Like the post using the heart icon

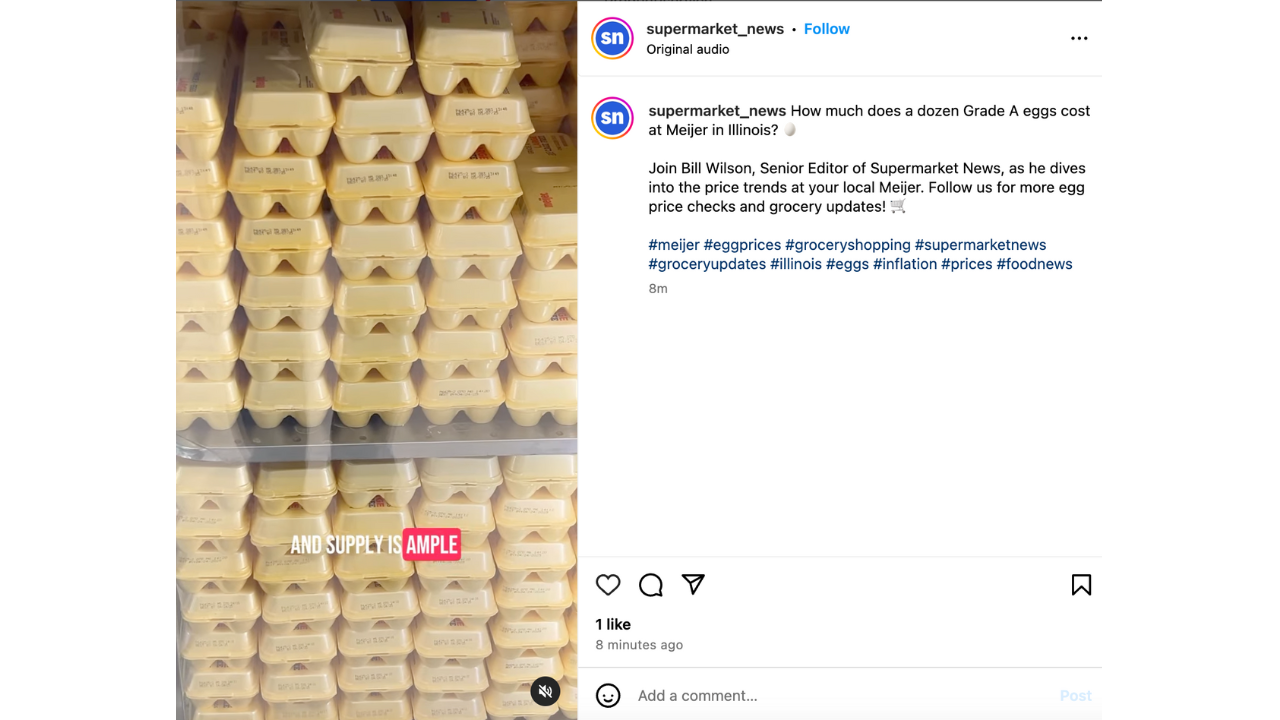coord(608,585)
